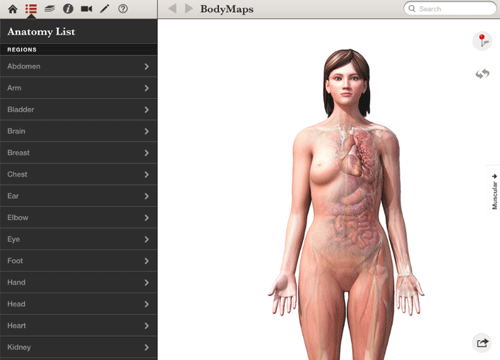500x360 pixels.
Task: Select the Bladder region
Action: point(79,109)
